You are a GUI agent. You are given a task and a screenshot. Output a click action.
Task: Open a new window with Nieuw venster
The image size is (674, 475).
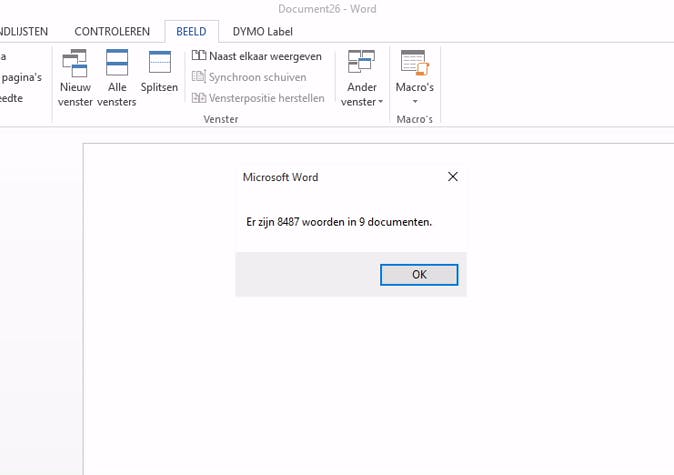(x=75, y=78)
